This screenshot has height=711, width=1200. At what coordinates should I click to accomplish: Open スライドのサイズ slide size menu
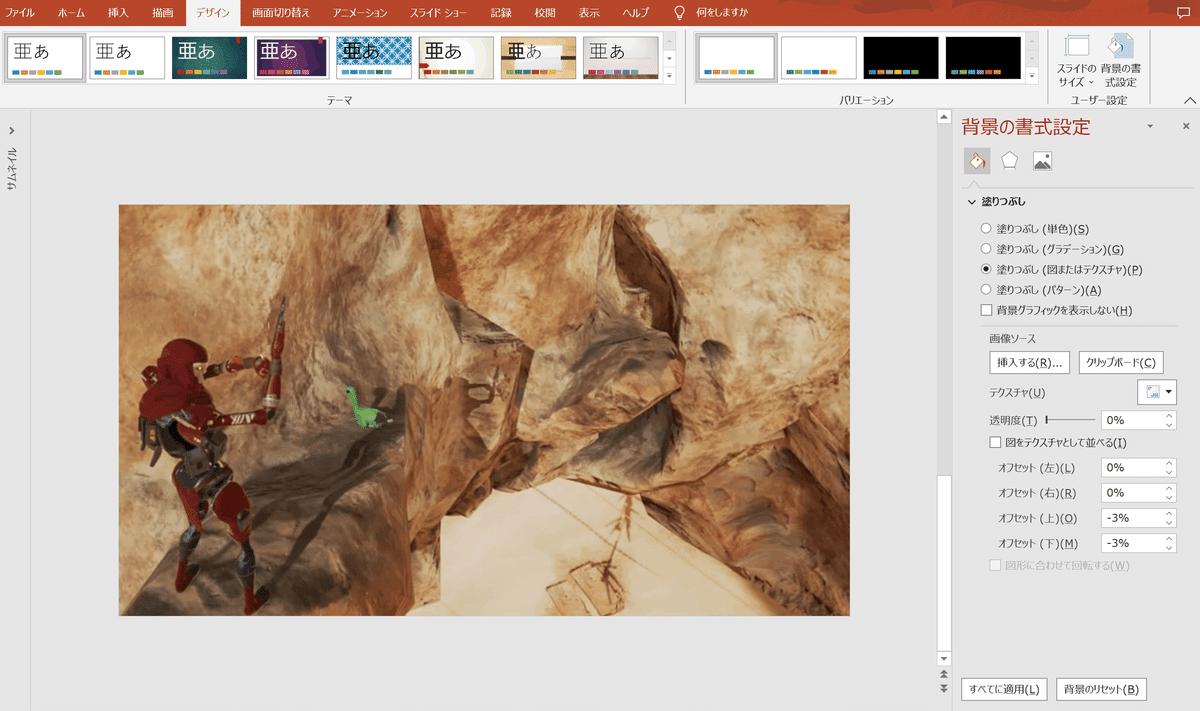(1077, 62)
